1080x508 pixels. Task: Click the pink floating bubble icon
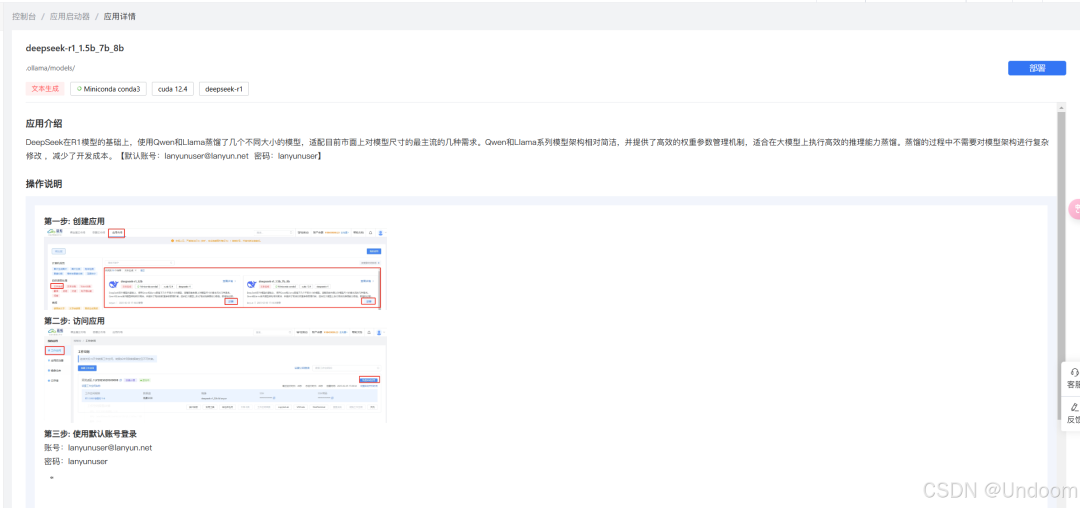point(1074,209)
